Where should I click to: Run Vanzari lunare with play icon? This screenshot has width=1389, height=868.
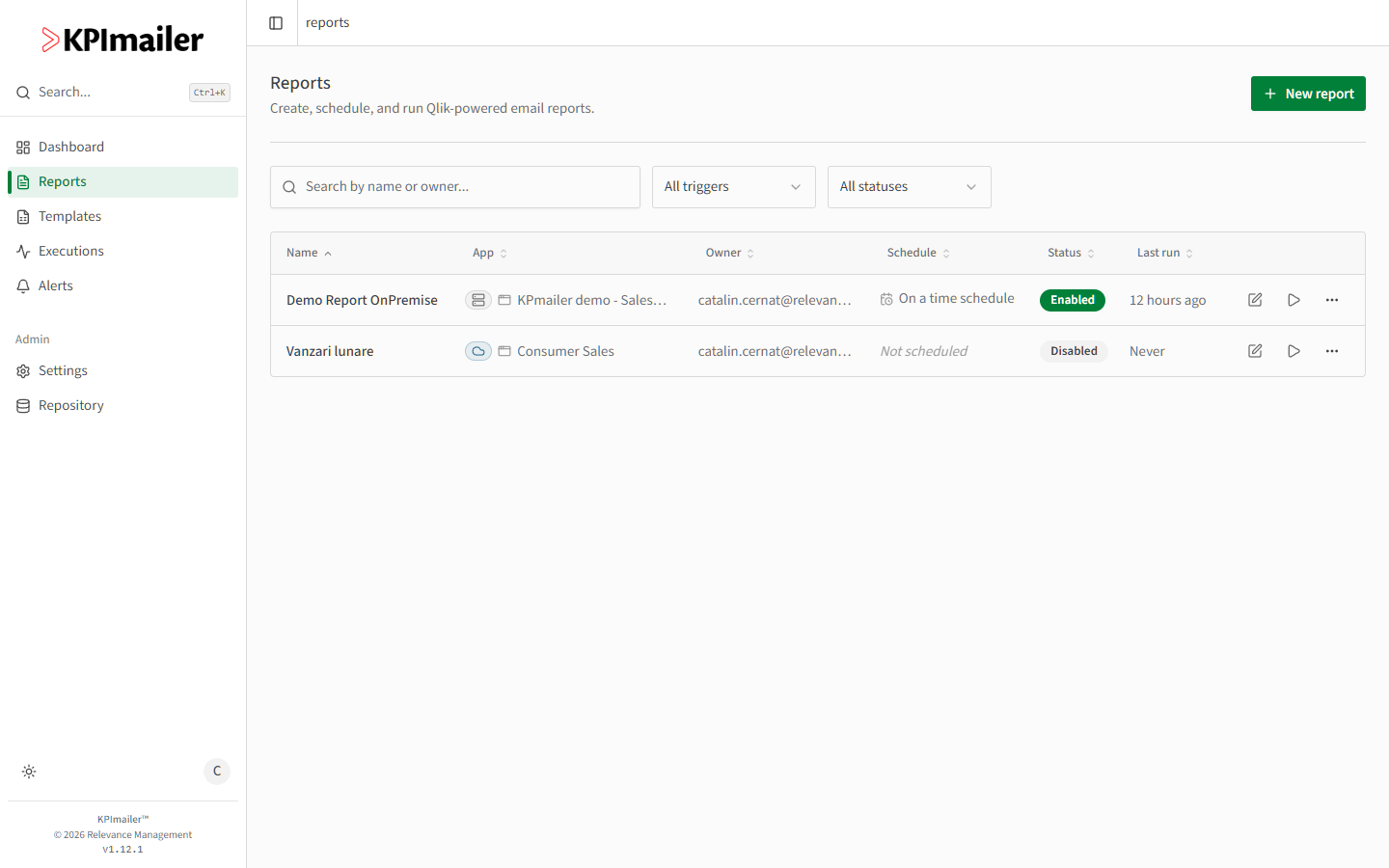[x=1294, y=351]
